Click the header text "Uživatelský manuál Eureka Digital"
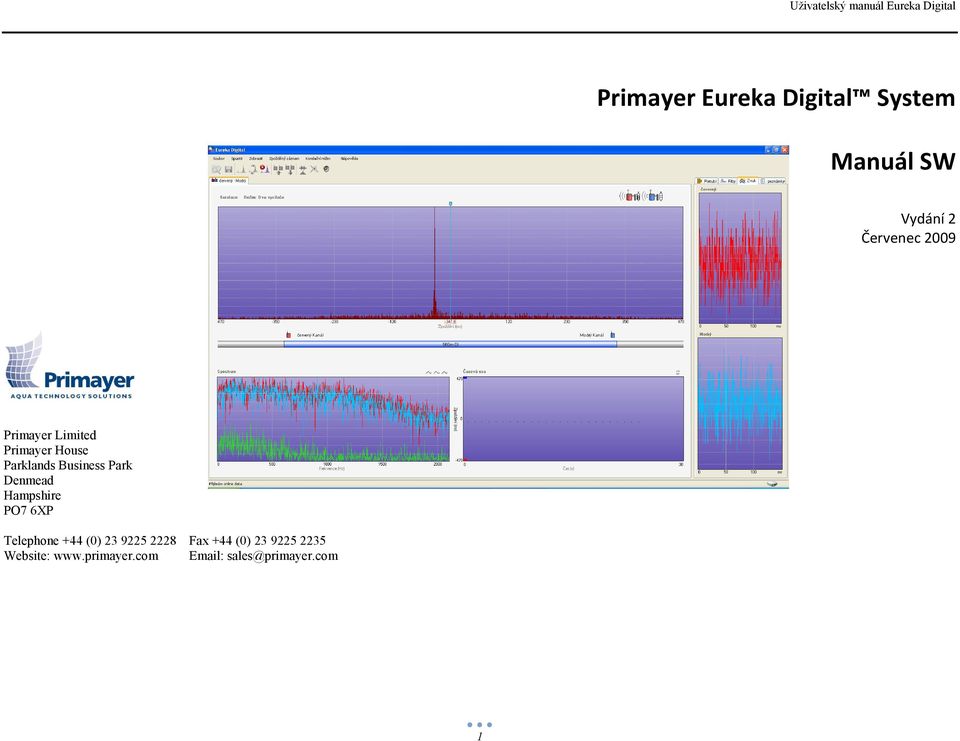This screenshot has height=741, width=960. click(x=872, y=6)
